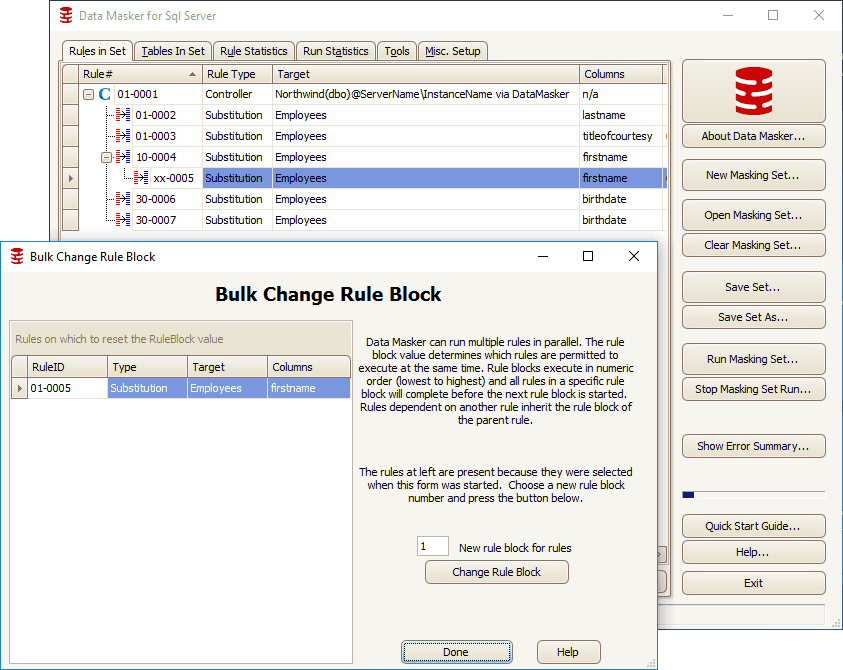Click the Target column header in main grid
The image size is (843, 670).
point(426,74)
